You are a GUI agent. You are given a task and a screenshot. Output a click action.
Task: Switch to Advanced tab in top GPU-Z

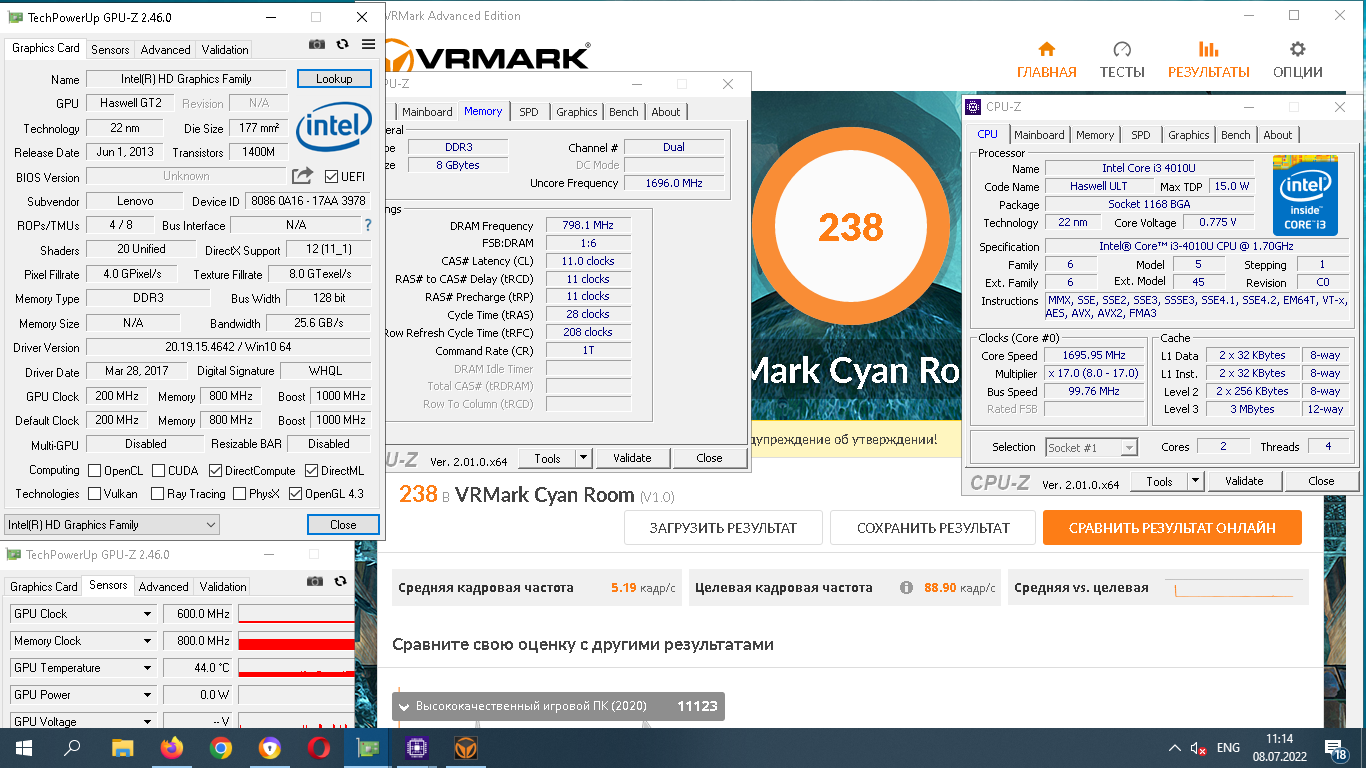(x=165, y=50)
